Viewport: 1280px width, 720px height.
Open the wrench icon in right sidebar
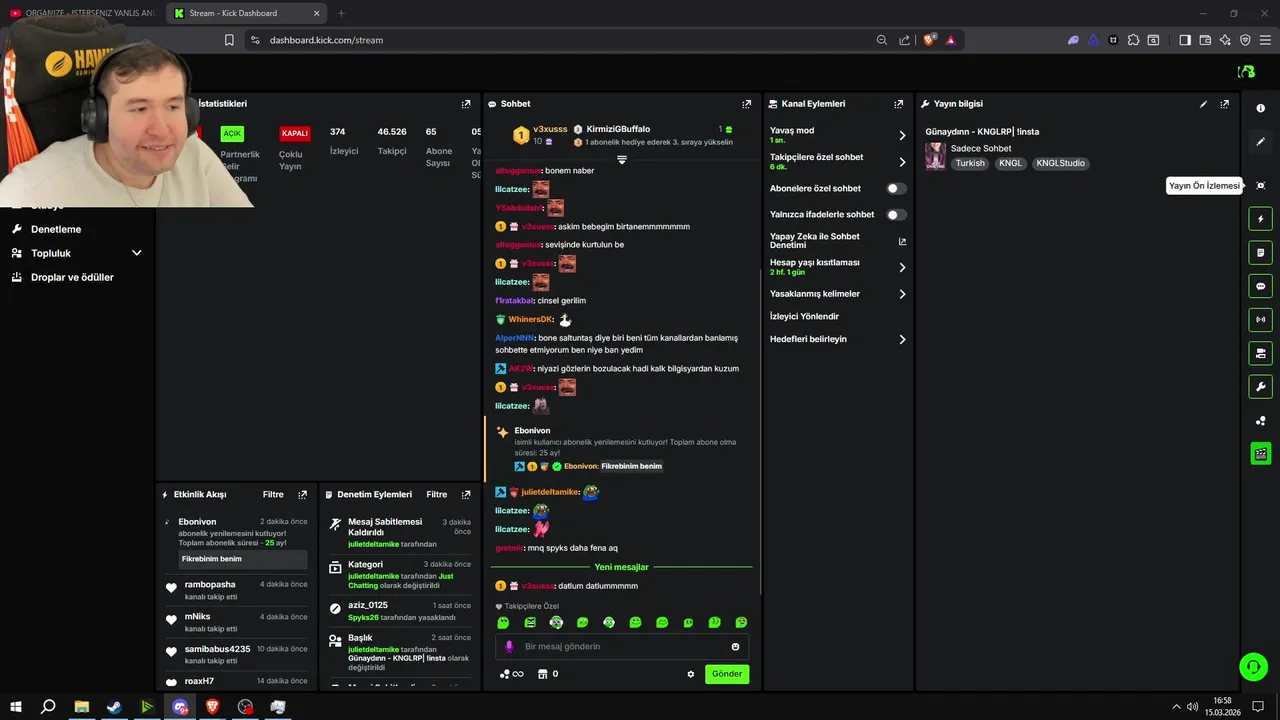pos(1260,387)
